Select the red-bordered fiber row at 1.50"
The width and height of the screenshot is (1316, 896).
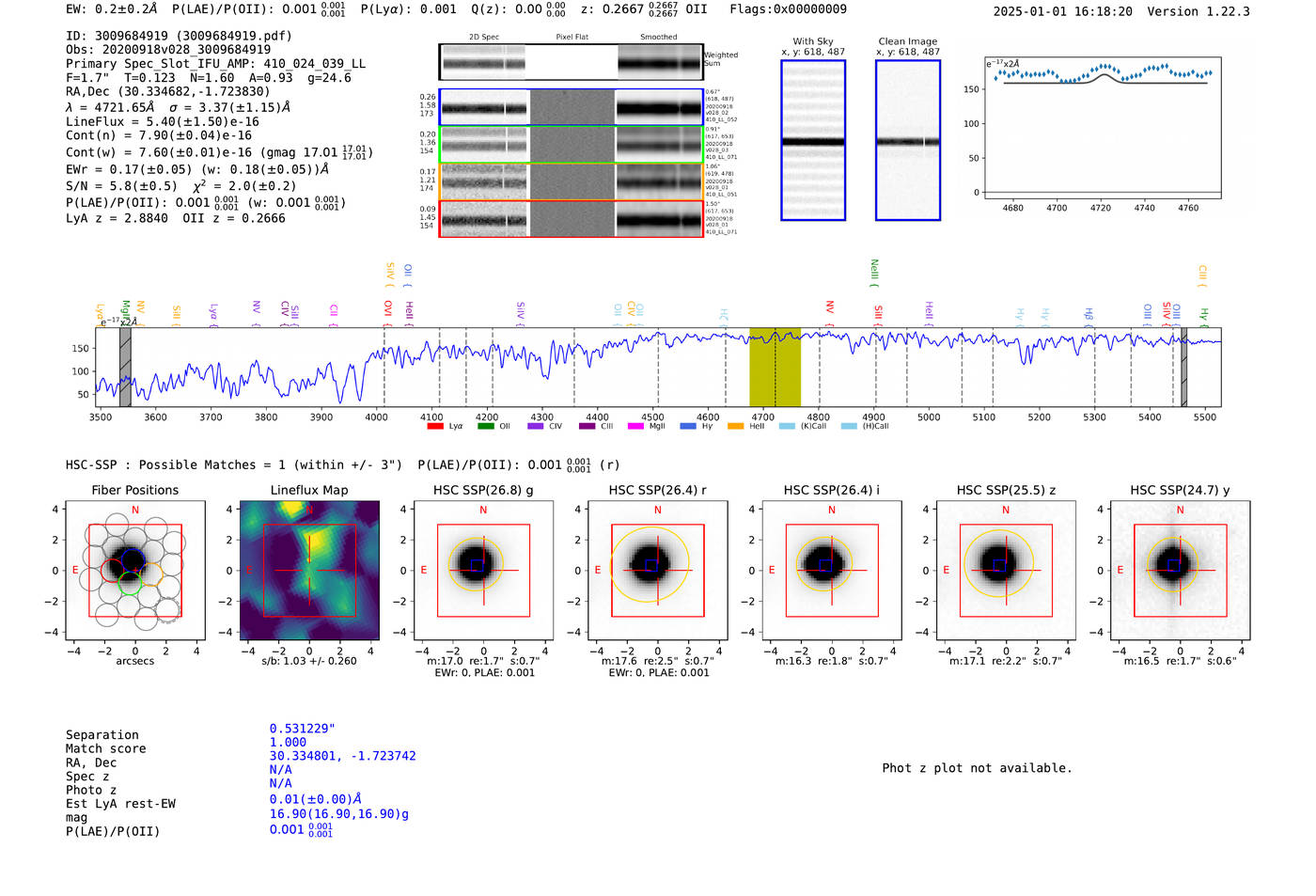click(571, 218)
